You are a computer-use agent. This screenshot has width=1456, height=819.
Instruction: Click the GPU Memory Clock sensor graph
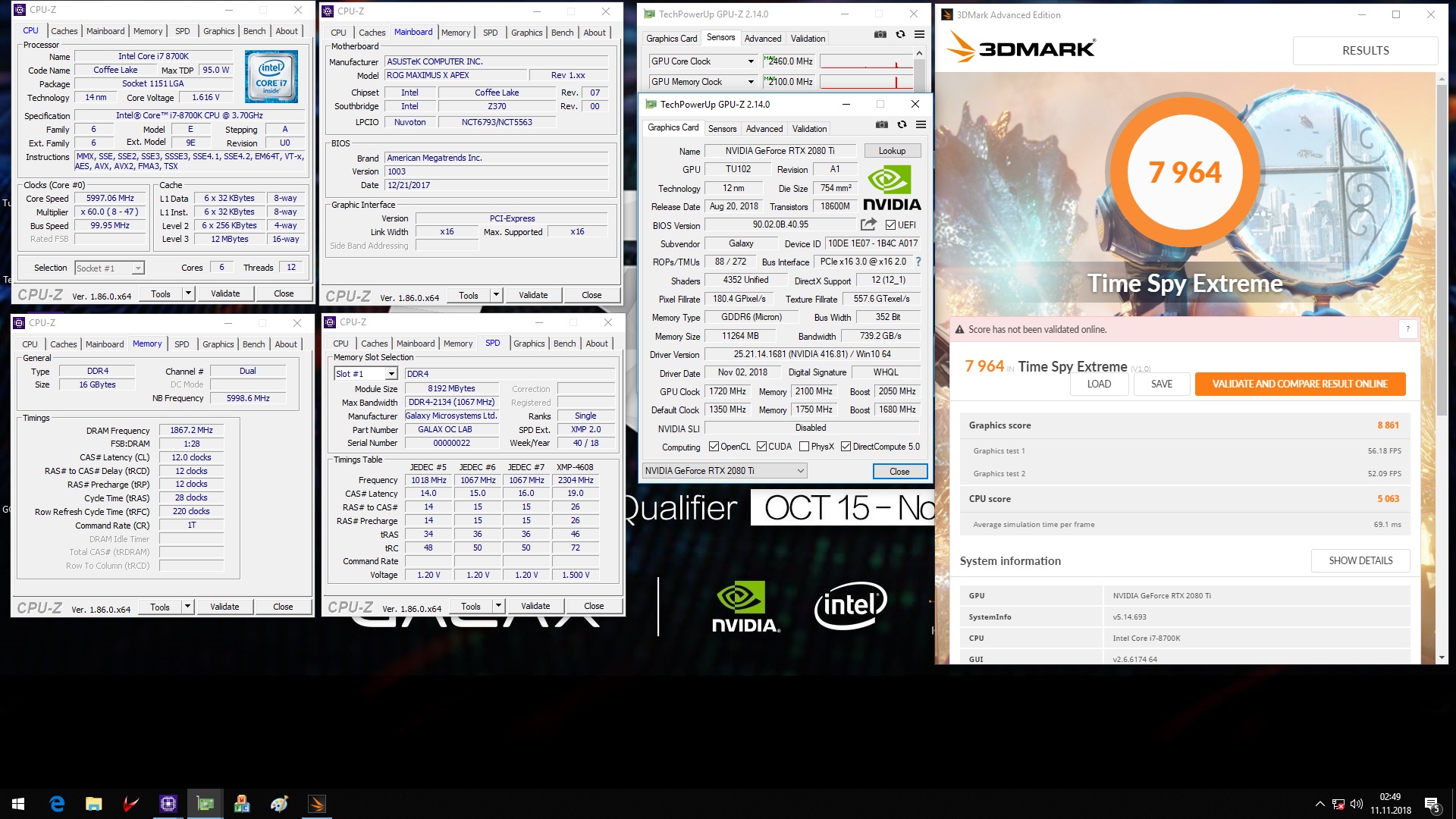(866, 82)
